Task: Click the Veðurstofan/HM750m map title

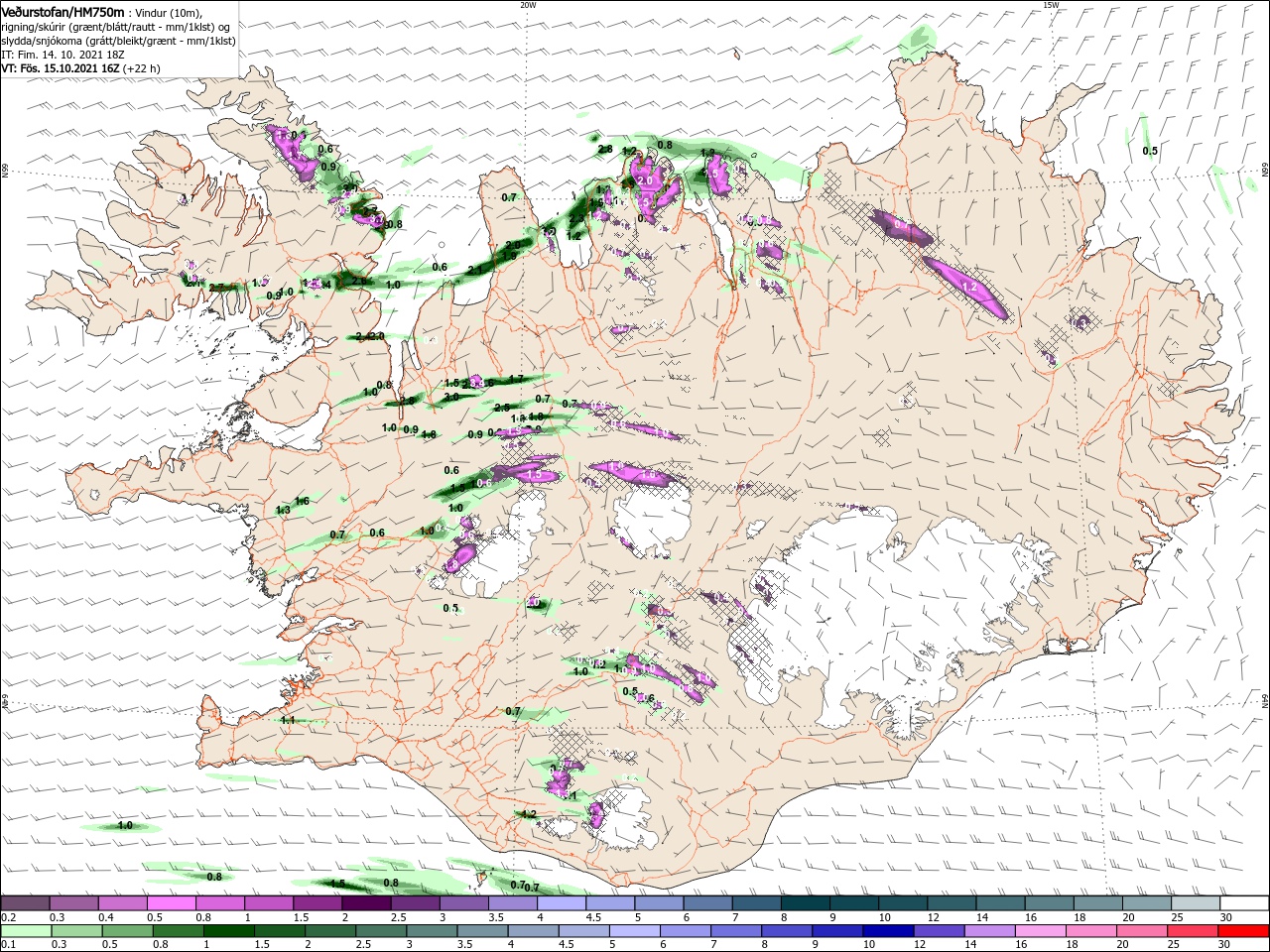Action: click(x=62, y=11)
